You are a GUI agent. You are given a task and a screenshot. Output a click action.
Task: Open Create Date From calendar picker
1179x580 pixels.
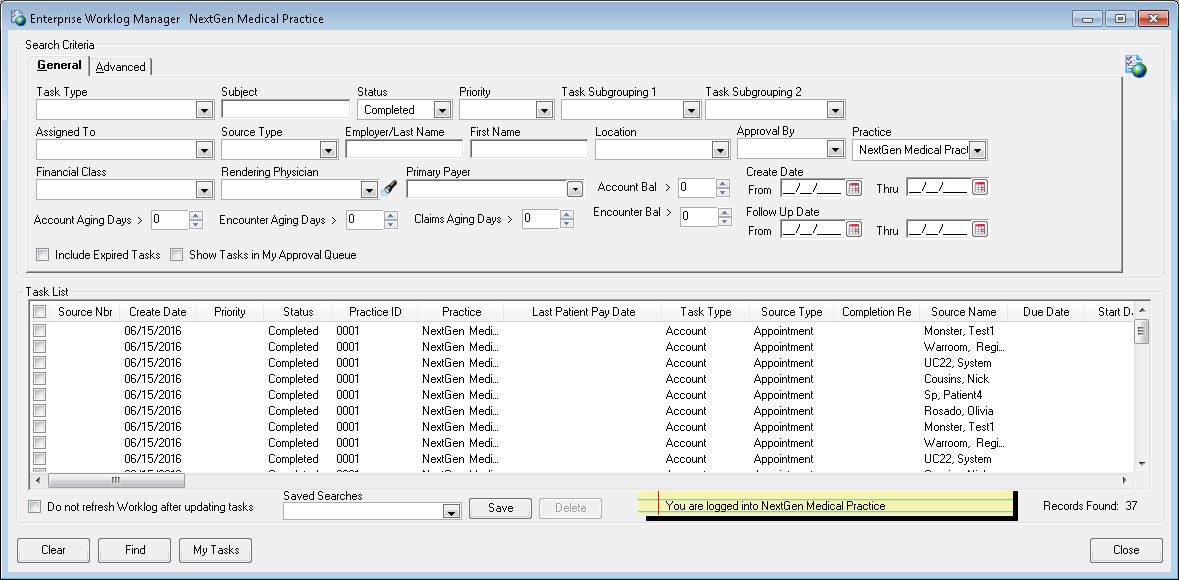click(x=853, y=188)
